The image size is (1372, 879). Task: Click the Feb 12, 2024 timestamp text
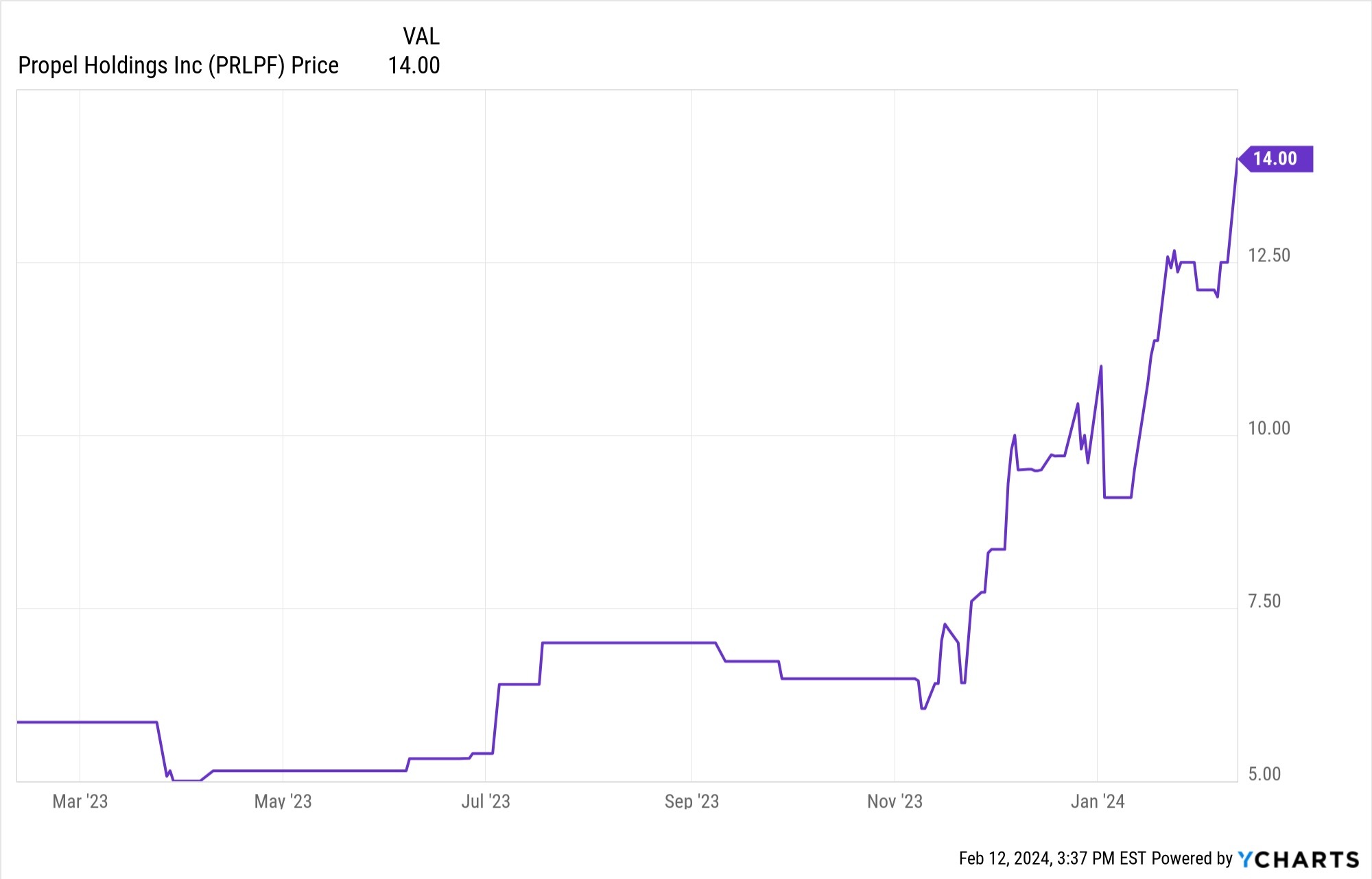[x=1052, y=859]
